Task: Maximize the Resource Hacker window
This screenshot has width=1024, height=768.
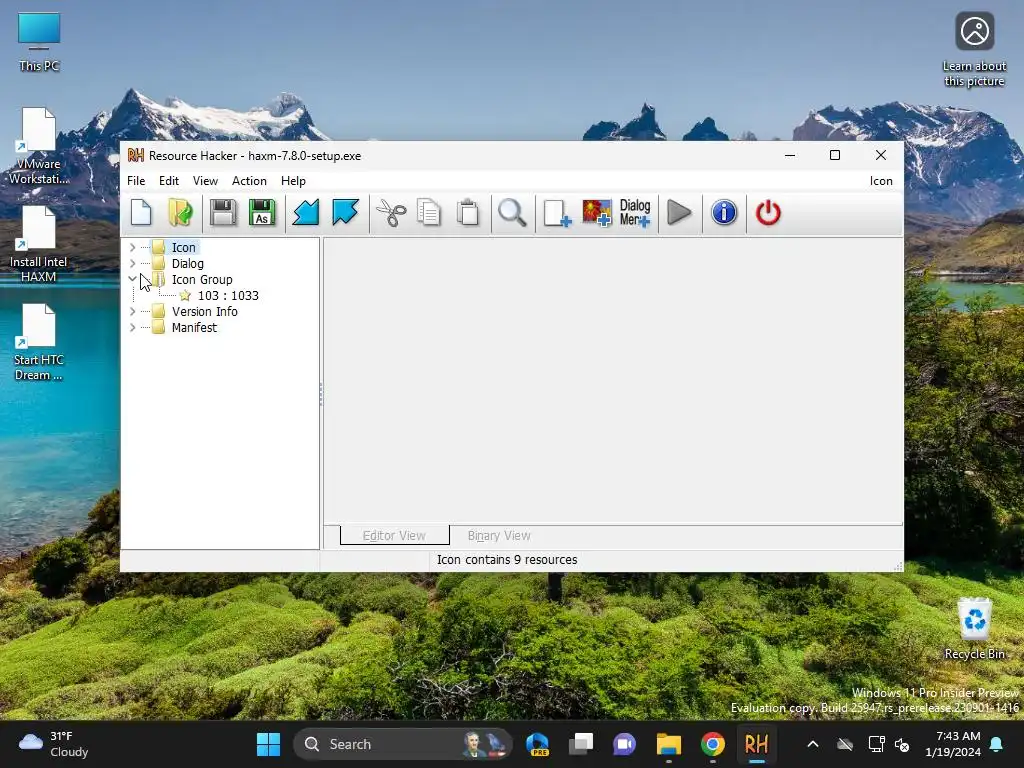Action: tap(835, 155)
